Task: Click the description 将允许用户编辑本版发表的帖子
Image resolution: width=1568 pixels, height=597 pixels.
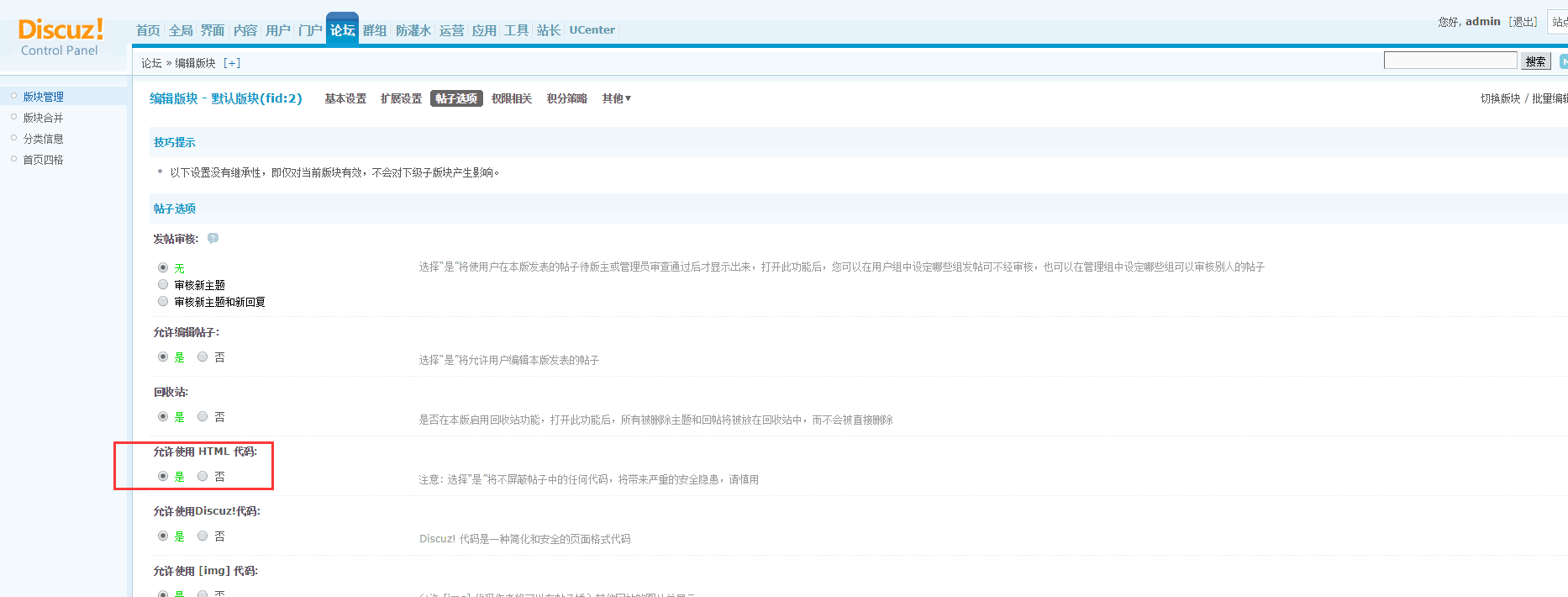Action: (509, 360)
